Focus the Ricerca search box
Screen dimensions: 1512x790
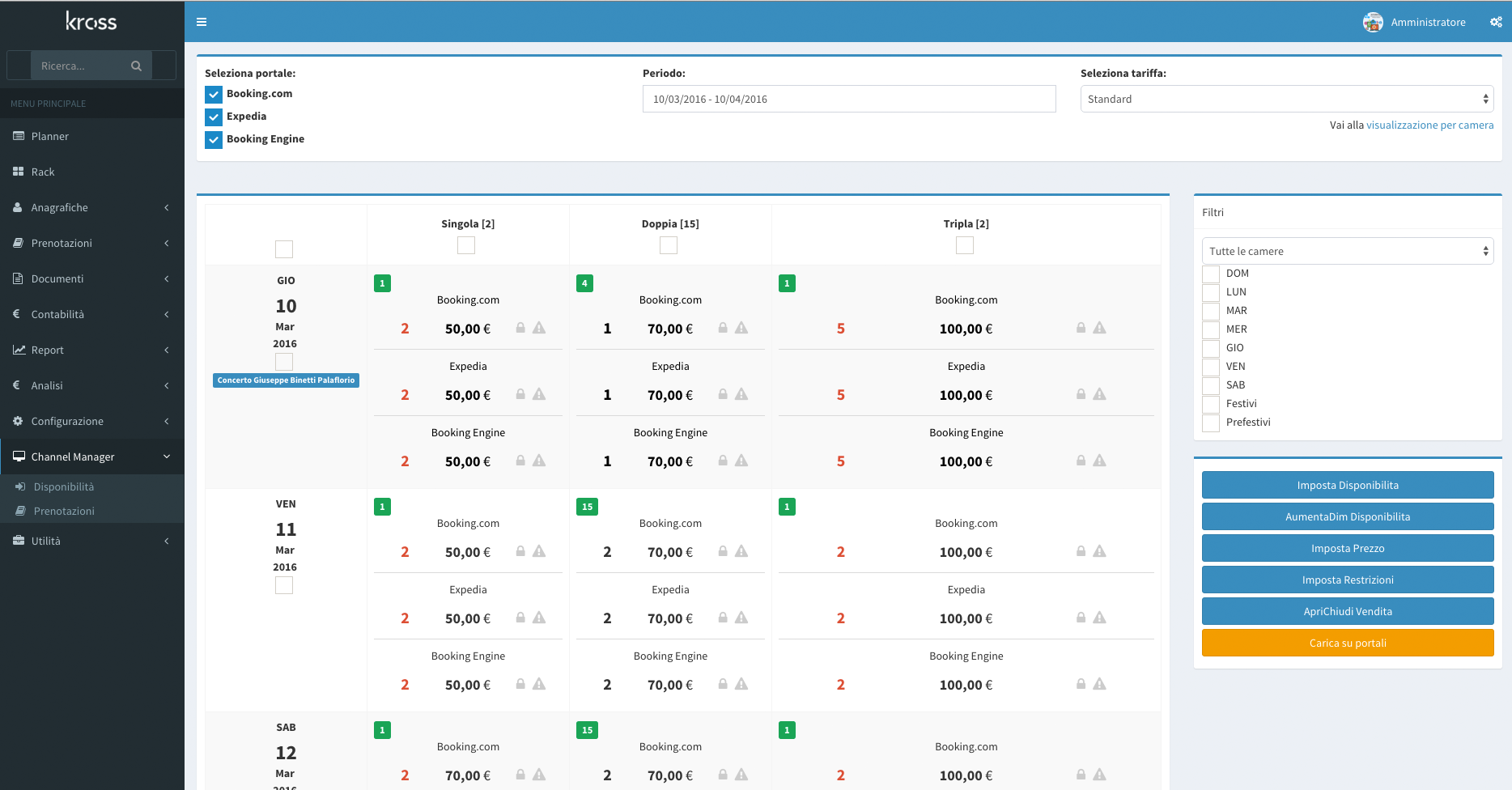point(77,66)
